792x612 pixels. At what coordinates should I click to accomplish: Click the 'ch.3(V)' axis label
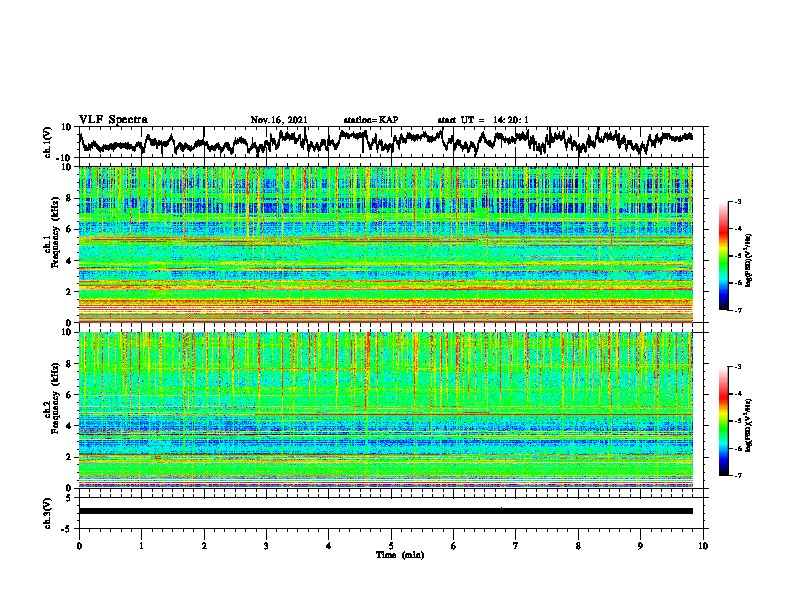point(48,513)
